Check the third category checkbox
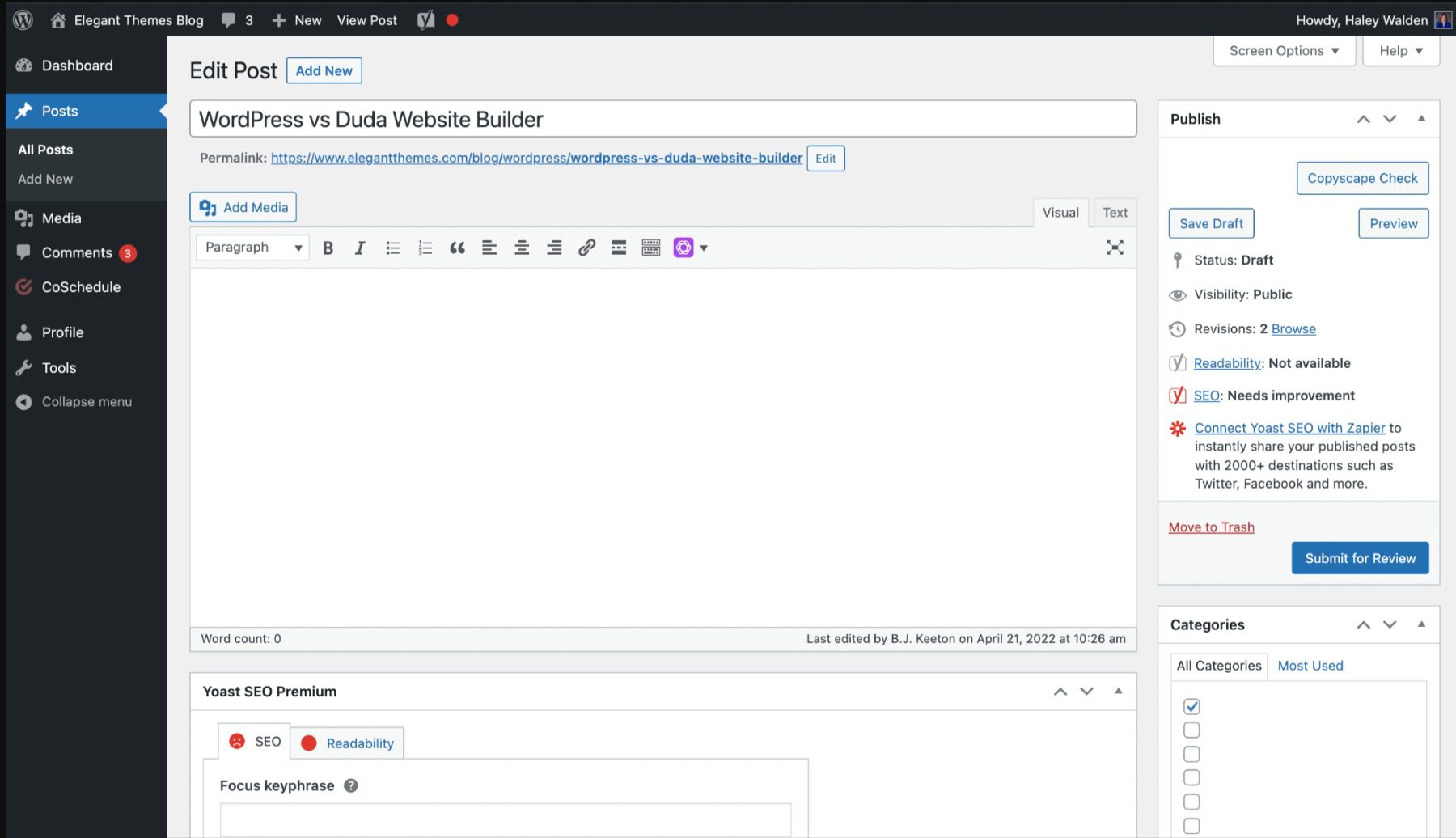Screen dimensions: 1456x838 coord(1191,754)
